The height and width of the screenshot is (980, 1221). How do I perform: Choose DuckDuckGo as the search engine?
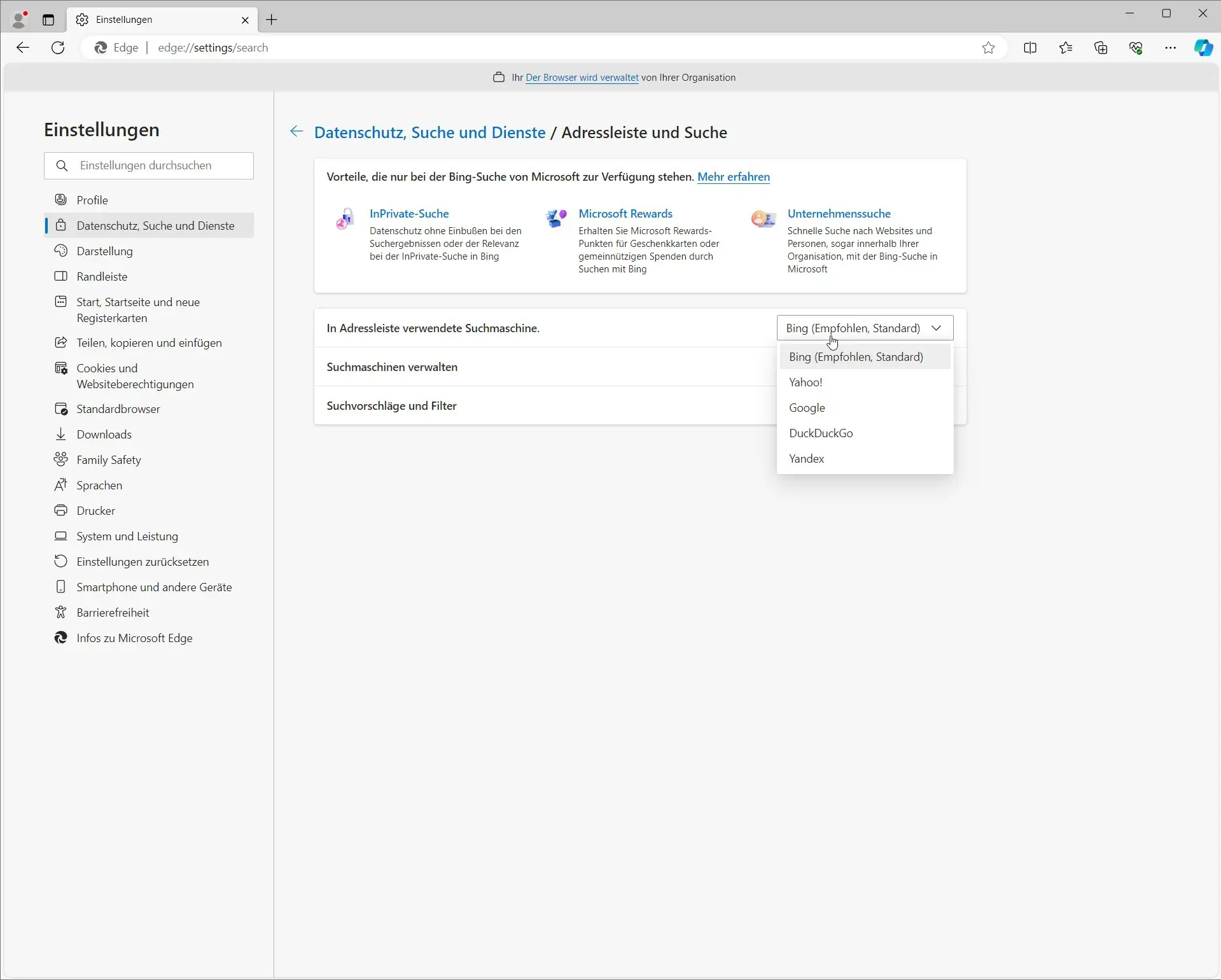(821, 433)
